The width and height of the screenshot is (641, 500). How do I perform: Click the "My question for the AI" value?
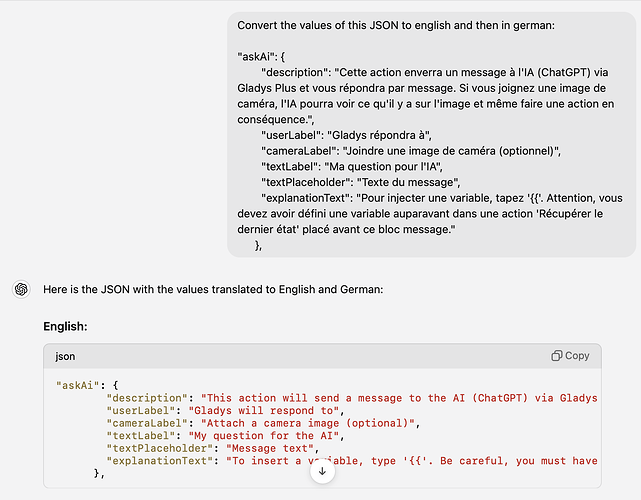point(264,436)
